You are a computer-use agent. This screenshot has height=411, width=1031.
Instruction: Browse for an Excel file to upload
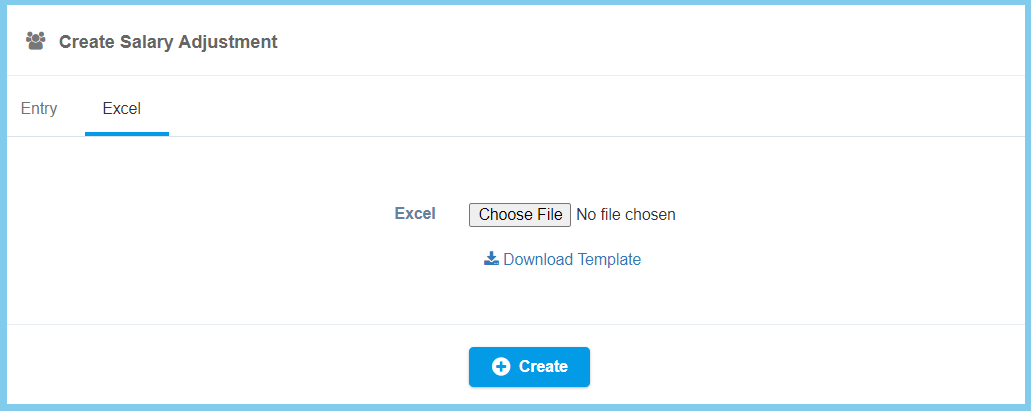point(520,214)
